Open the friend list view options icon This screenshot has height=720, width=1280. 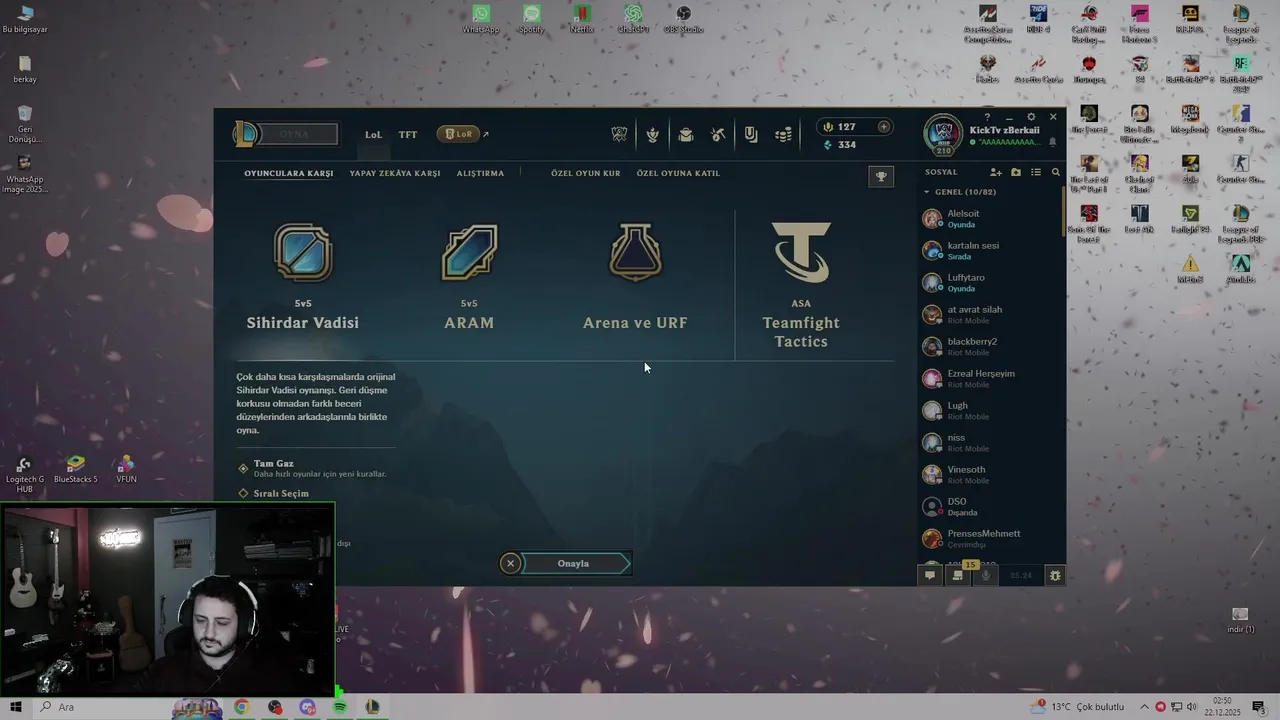click(x=1036, y=172)
